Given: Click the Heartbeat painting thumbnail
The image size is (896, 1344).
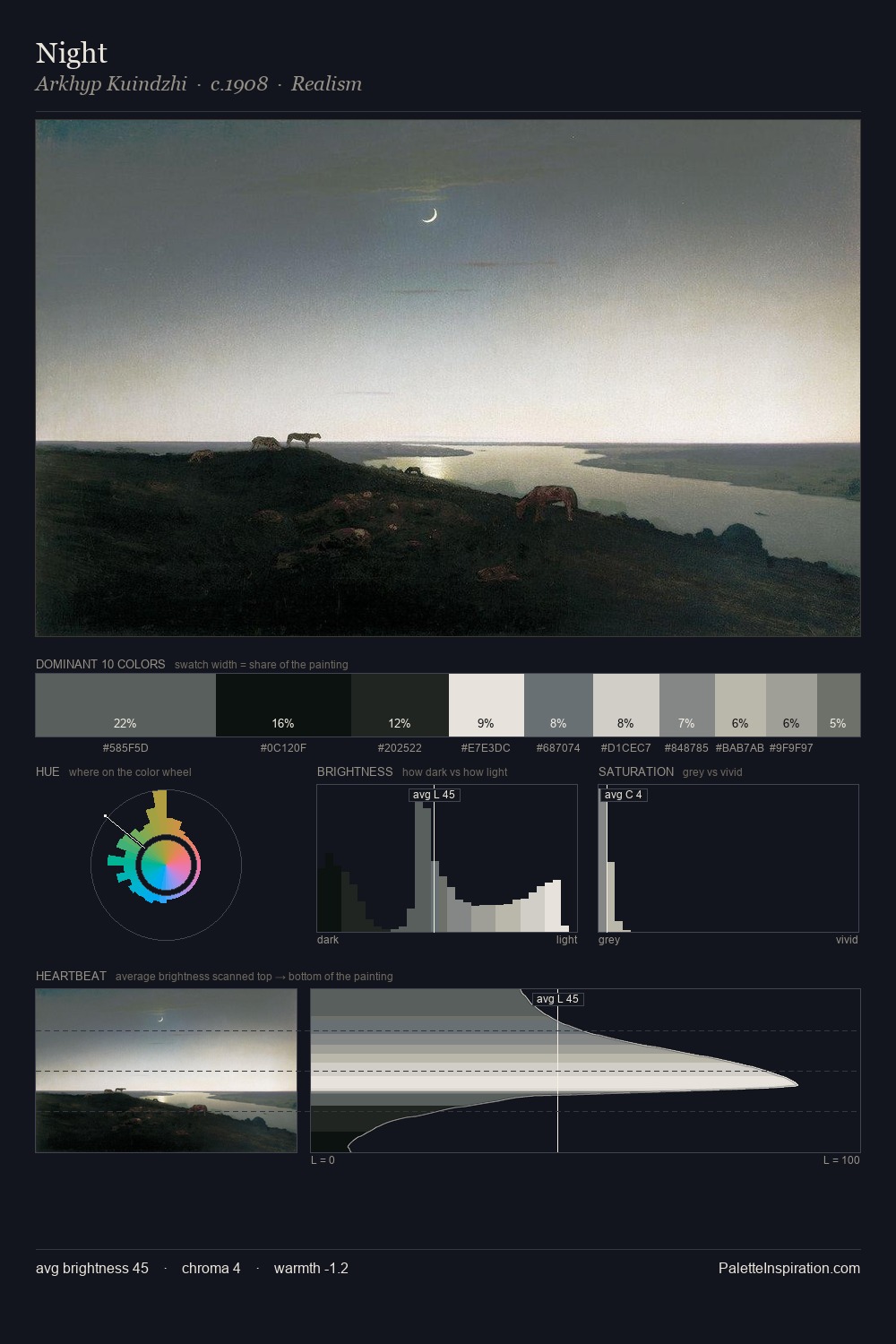Looking at the screenshot, I should click(166, 1071).
